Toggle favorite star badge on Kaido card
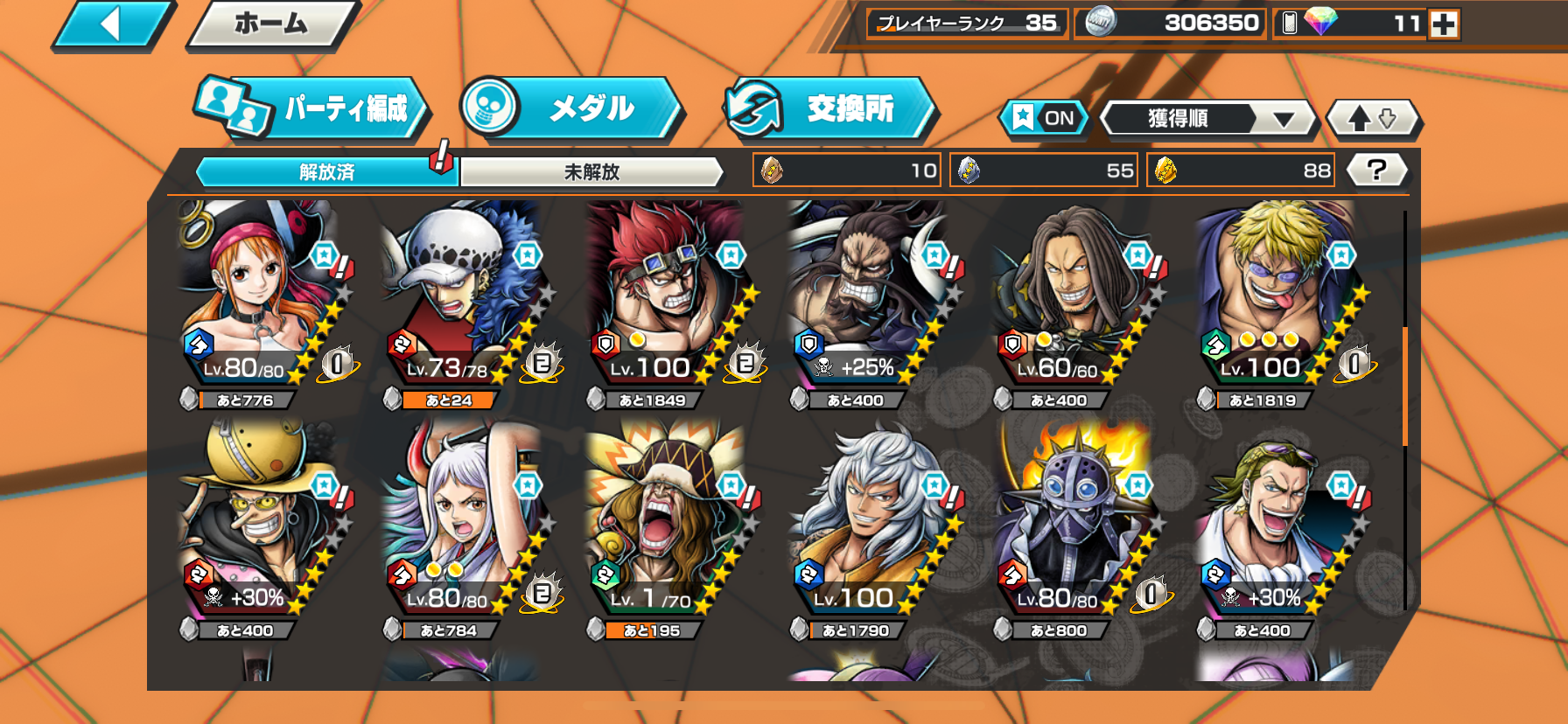This screenshot has width=1568, height=724. click(x=934, y=255)
